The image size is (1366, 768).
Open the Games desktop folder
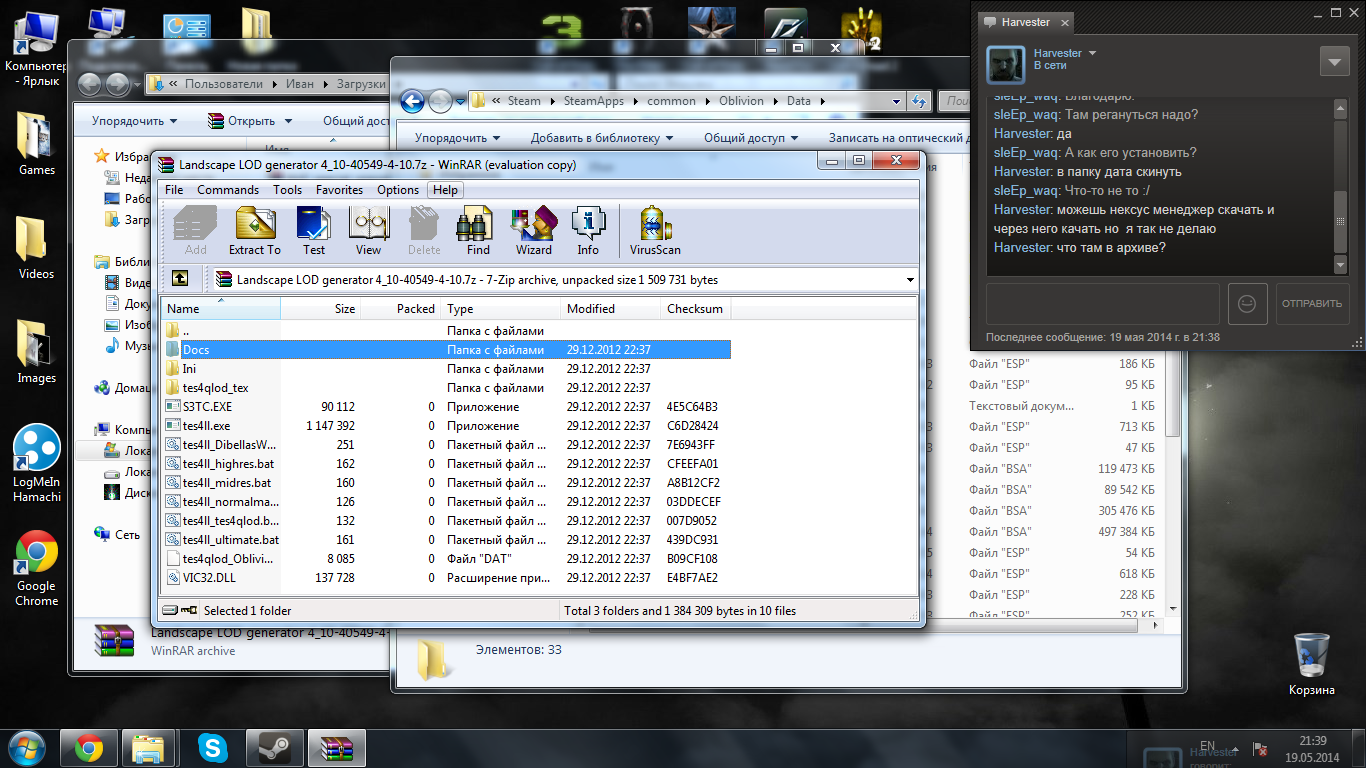pyautogui.click(x=37, y=144)
